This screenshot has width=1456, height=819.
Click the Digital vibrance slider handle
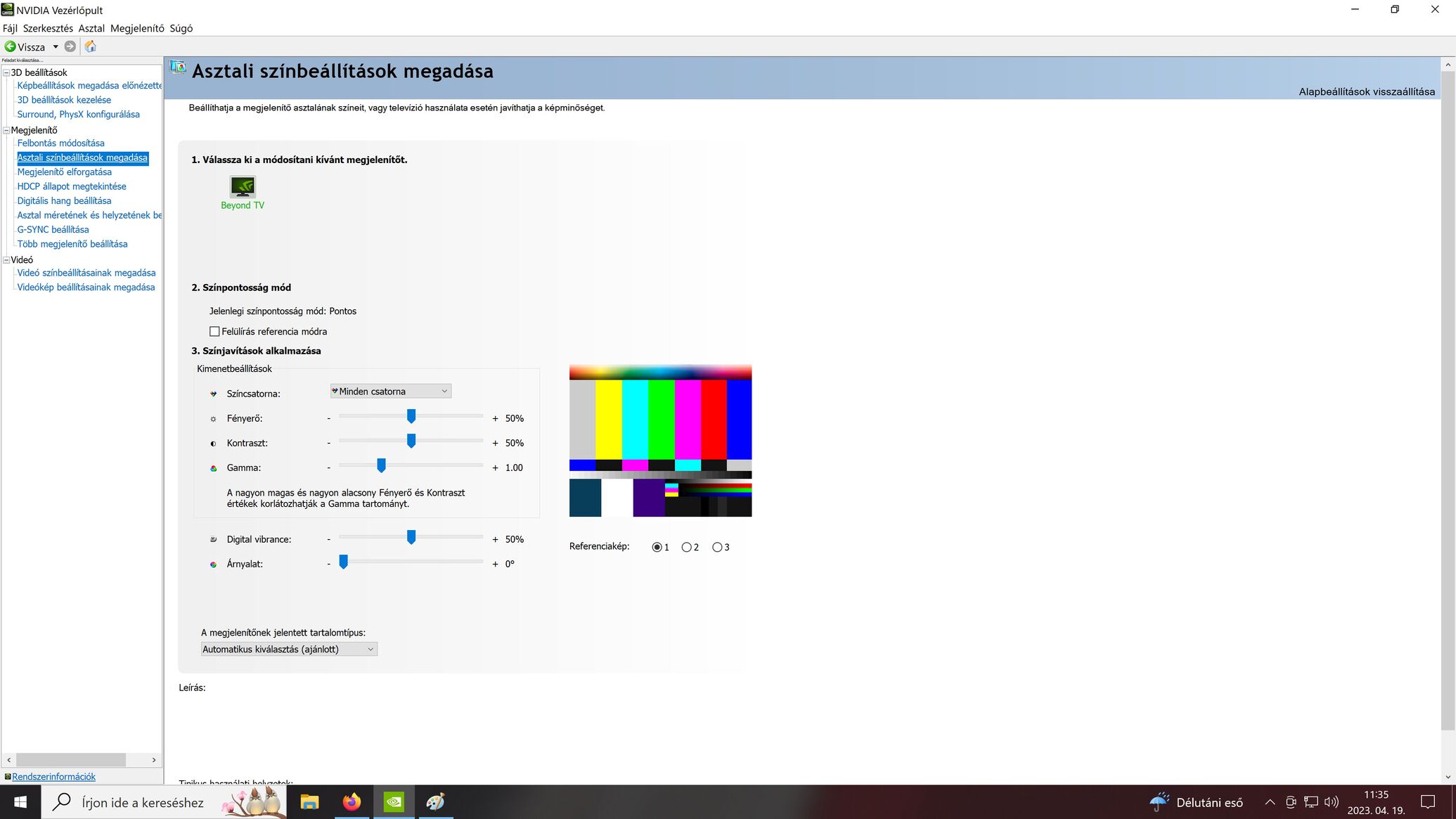411,537
